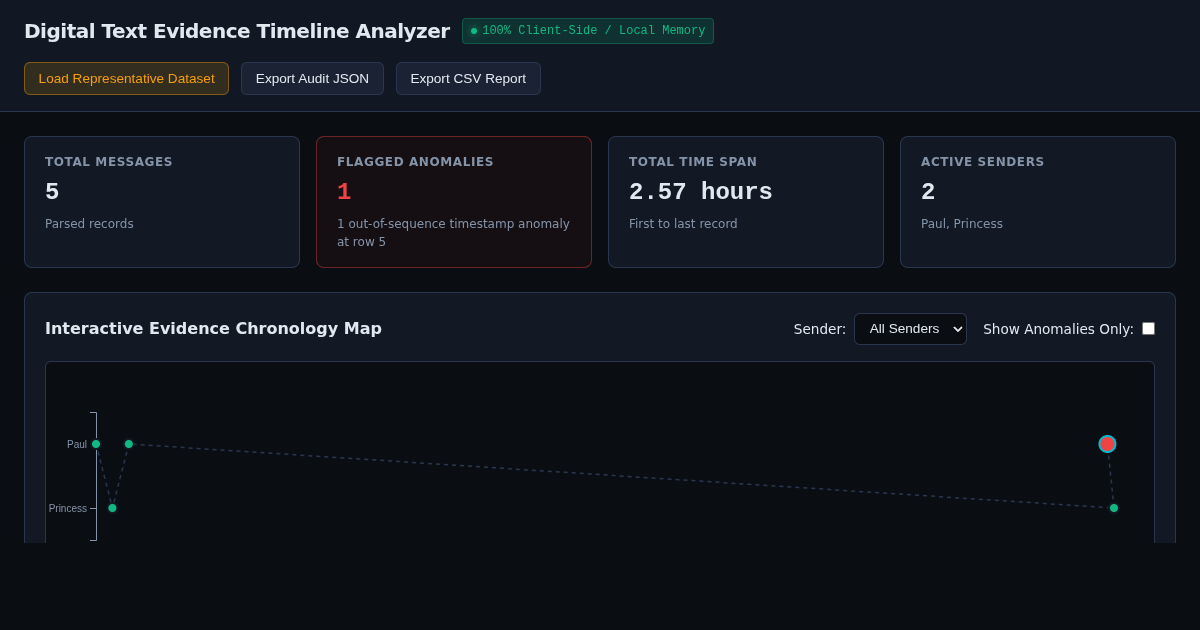Viewport: 1200px width, 630px height.
Task: Export the CSV Report
Action: point(468,79)
